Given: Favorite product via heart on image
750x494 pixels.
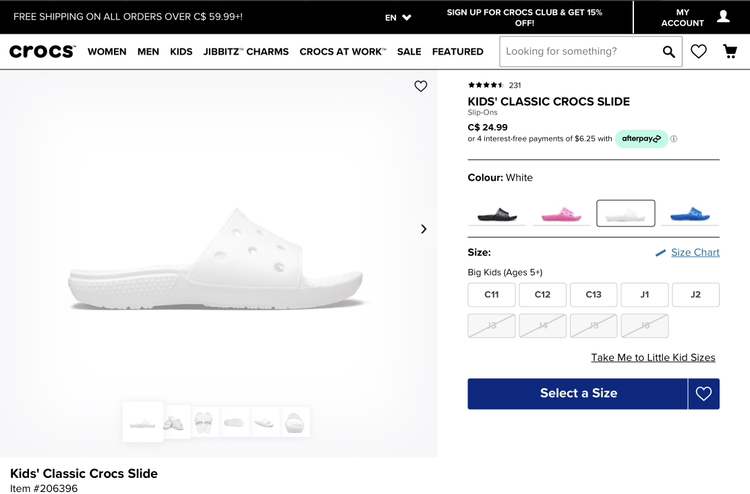Looking at the screenshot, I should pyautogui.click(x=420, y=86).
